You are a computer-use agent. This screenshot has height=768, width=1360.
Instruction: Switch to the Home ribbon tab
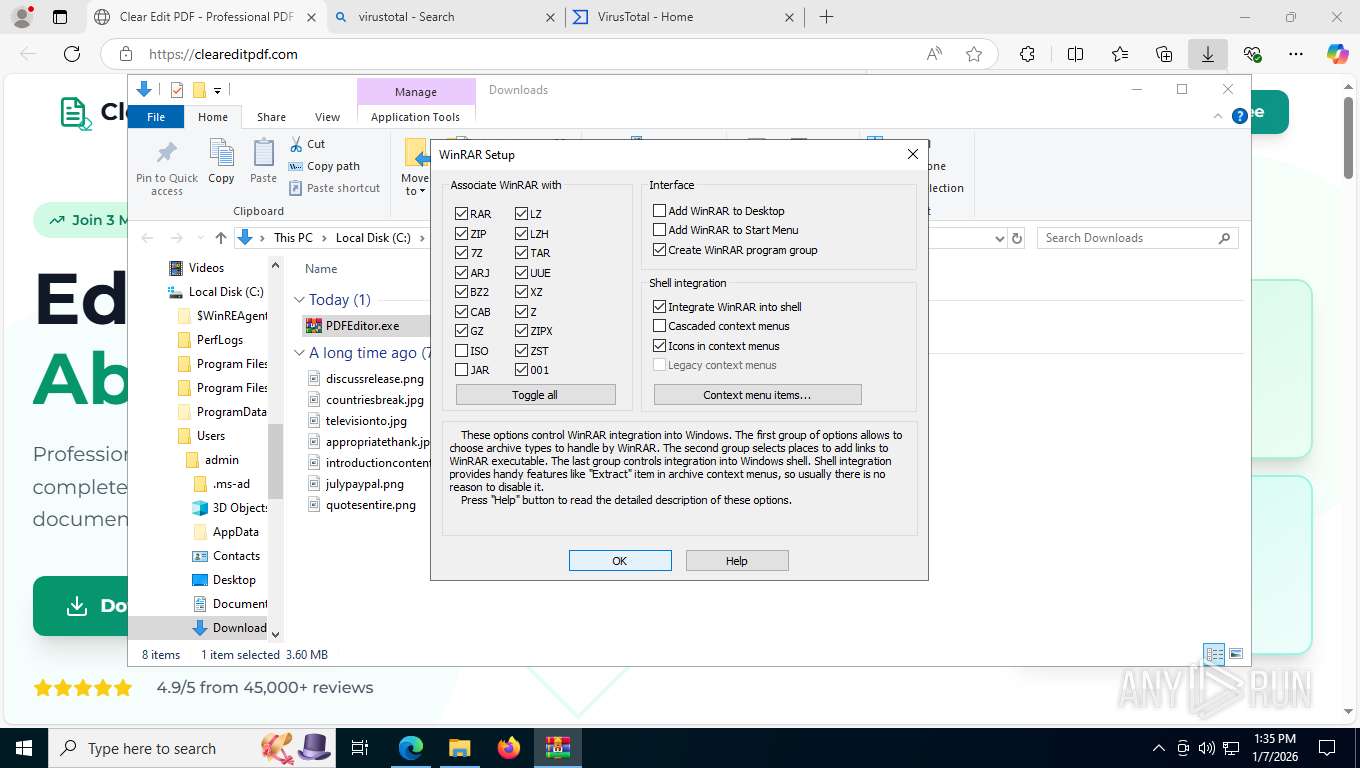point(213,117)
